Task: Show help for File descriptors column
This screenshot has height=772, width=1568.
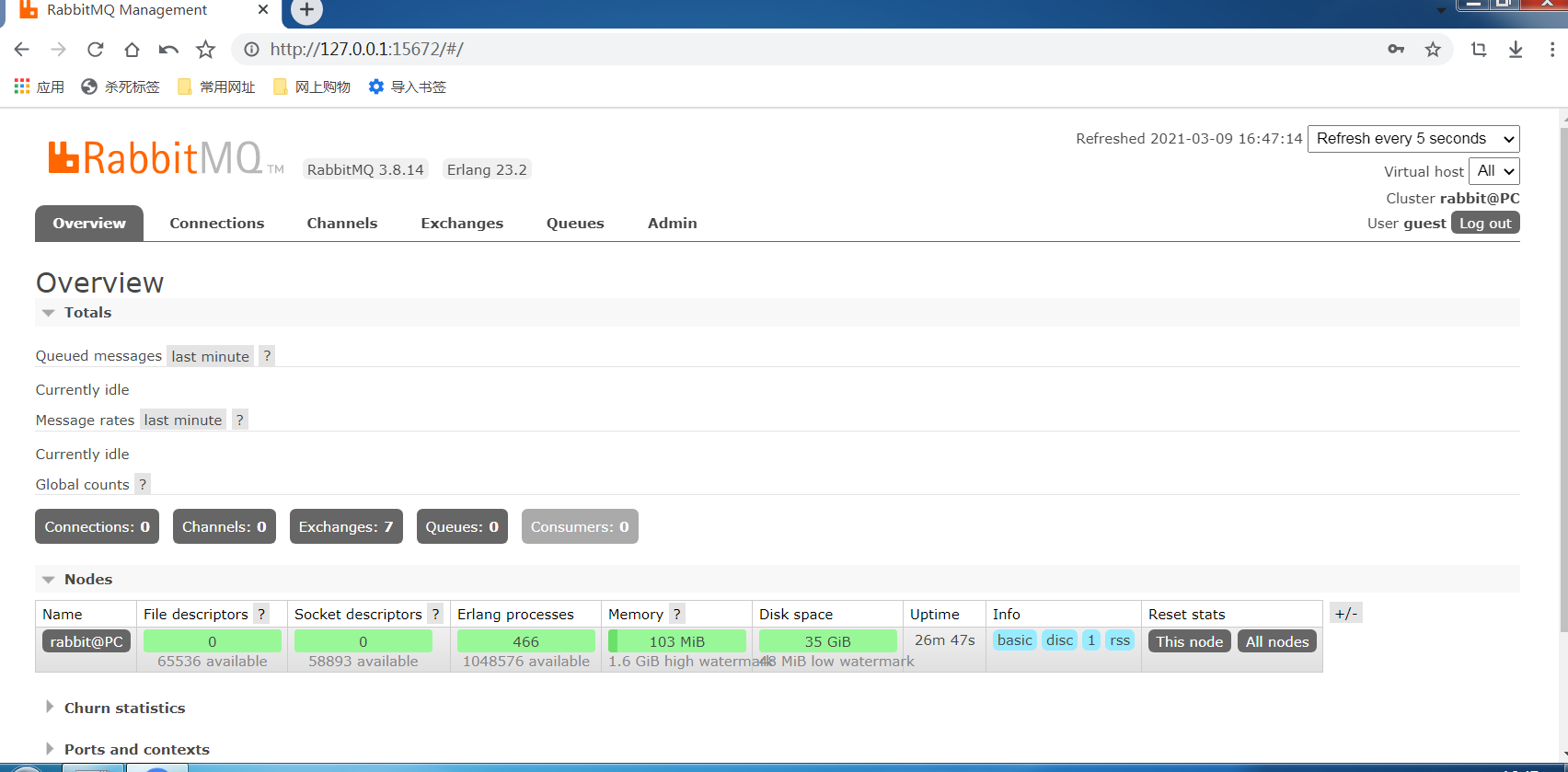Action: (x=261, y=614)
